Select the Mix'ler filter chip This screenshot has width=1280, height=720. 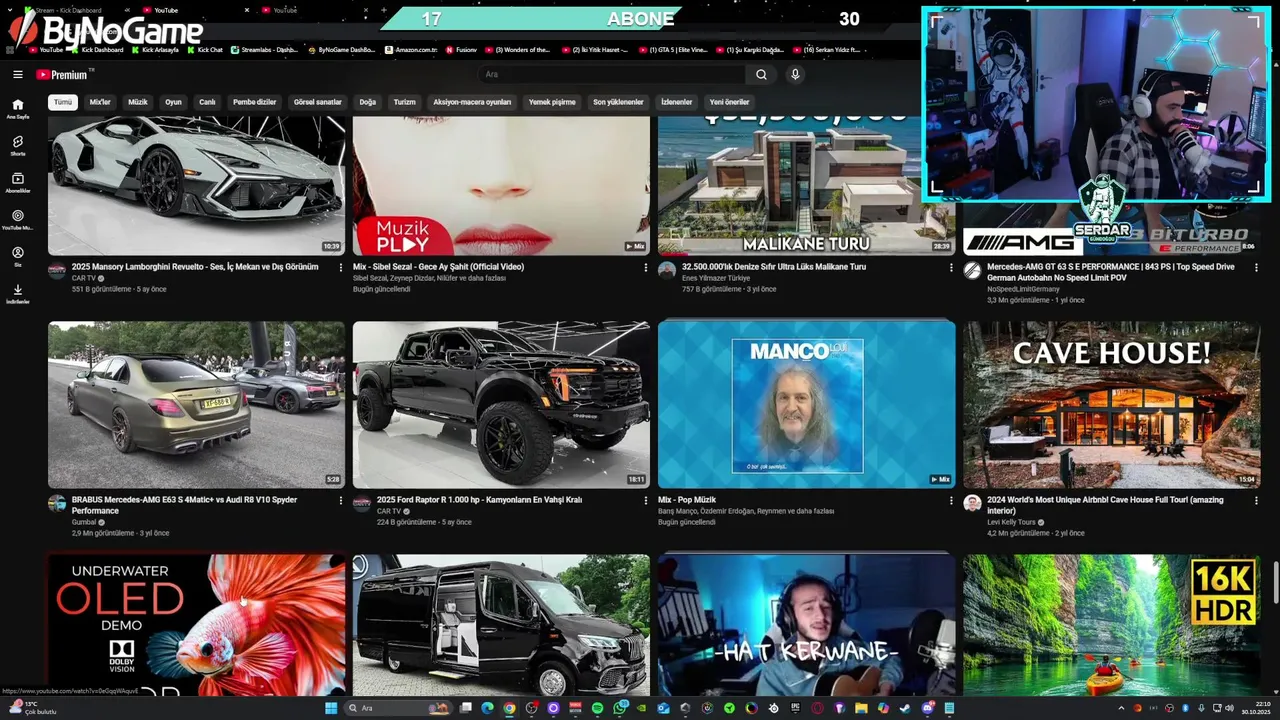pos(100,102)
